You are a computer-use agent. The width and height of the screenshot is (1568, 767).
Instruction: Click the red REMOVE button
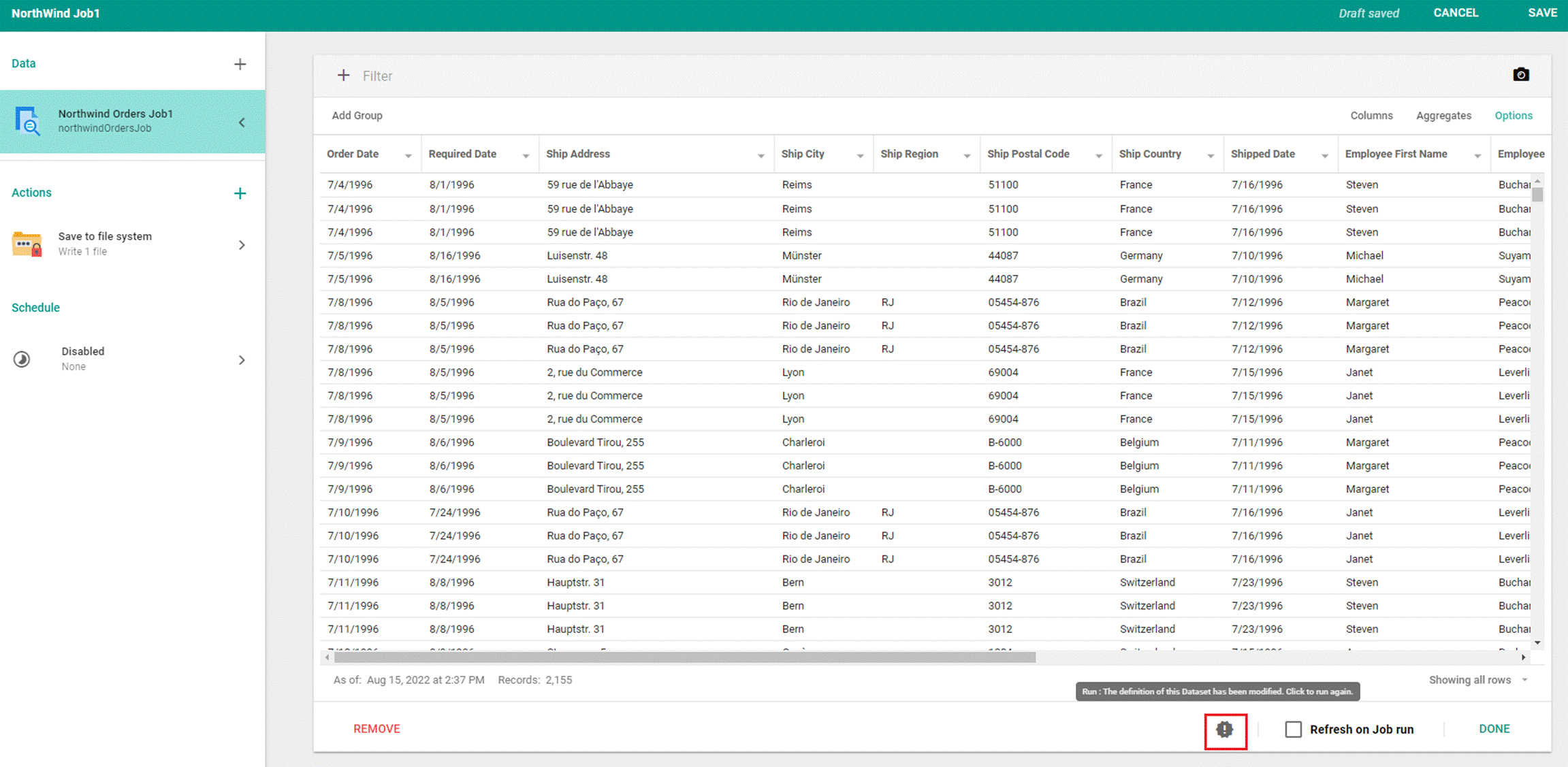point(377,729)
